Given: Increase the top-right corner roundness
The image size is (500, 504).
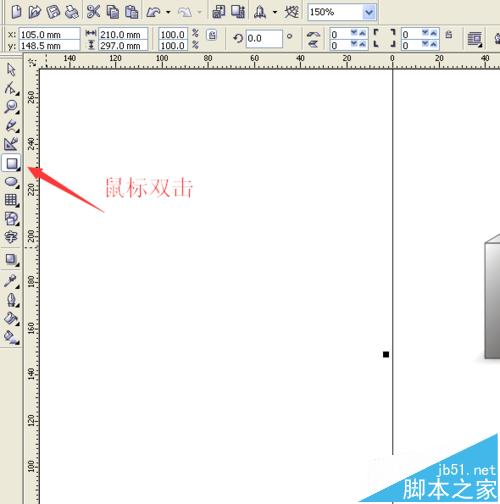Looking at the screenshot, I should [x=433, y=33].
